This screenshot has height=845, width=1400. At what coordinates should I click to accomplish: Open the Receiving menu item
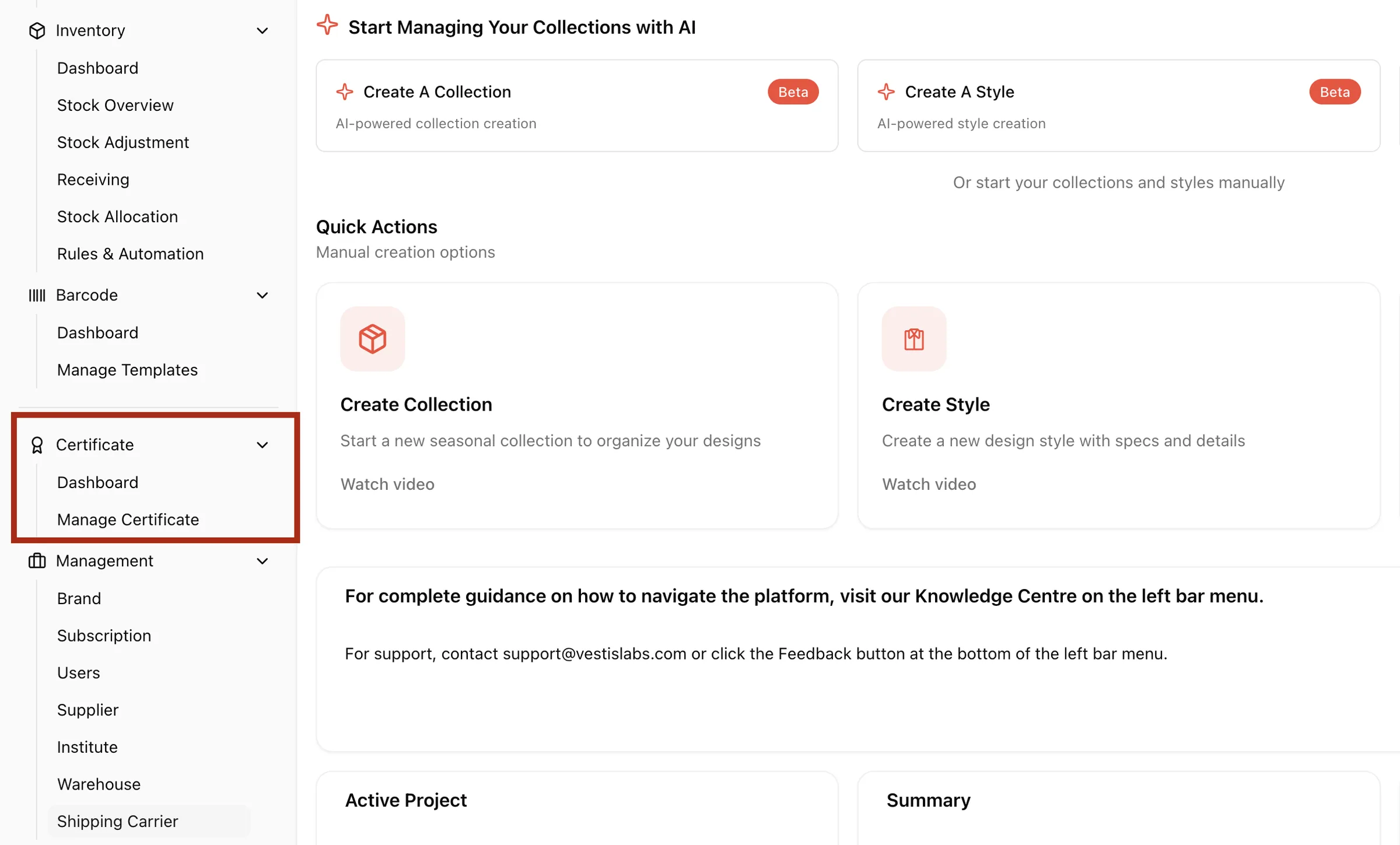93,180
